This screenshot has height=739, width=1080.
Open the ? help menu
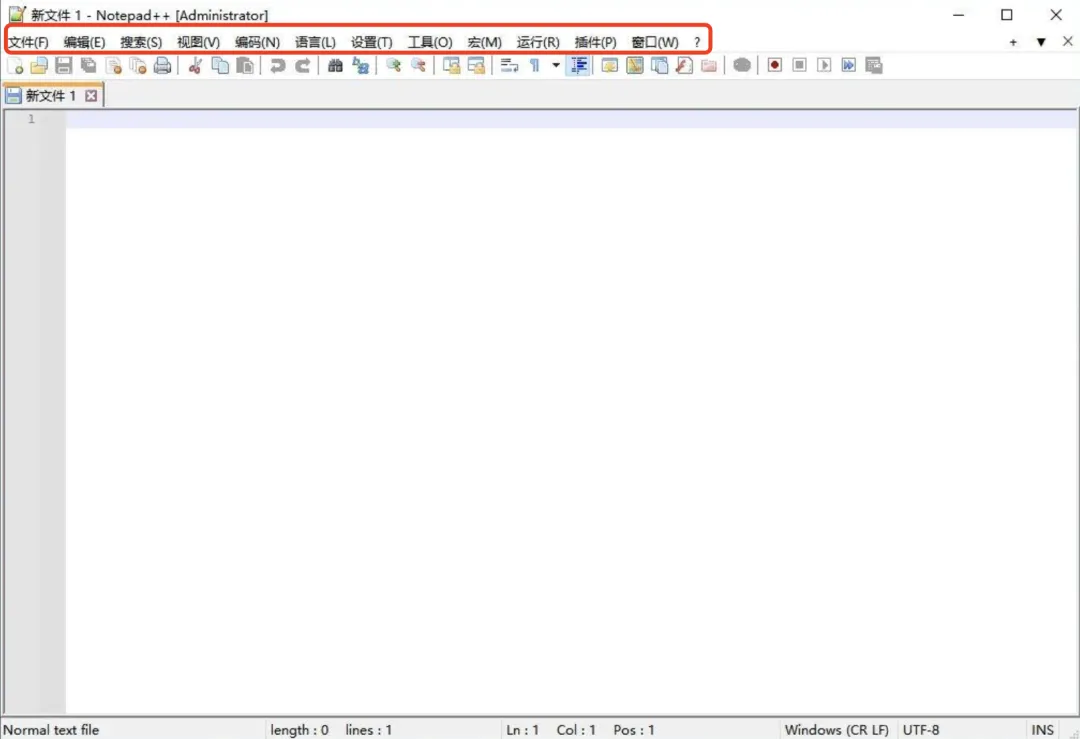pos(697,42)
